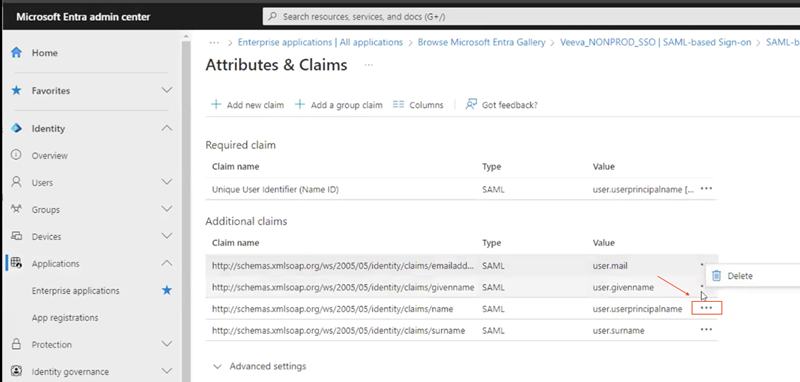Click the Identity governance icon
Viewport: 800px width, 382px height.
point(16,370)
